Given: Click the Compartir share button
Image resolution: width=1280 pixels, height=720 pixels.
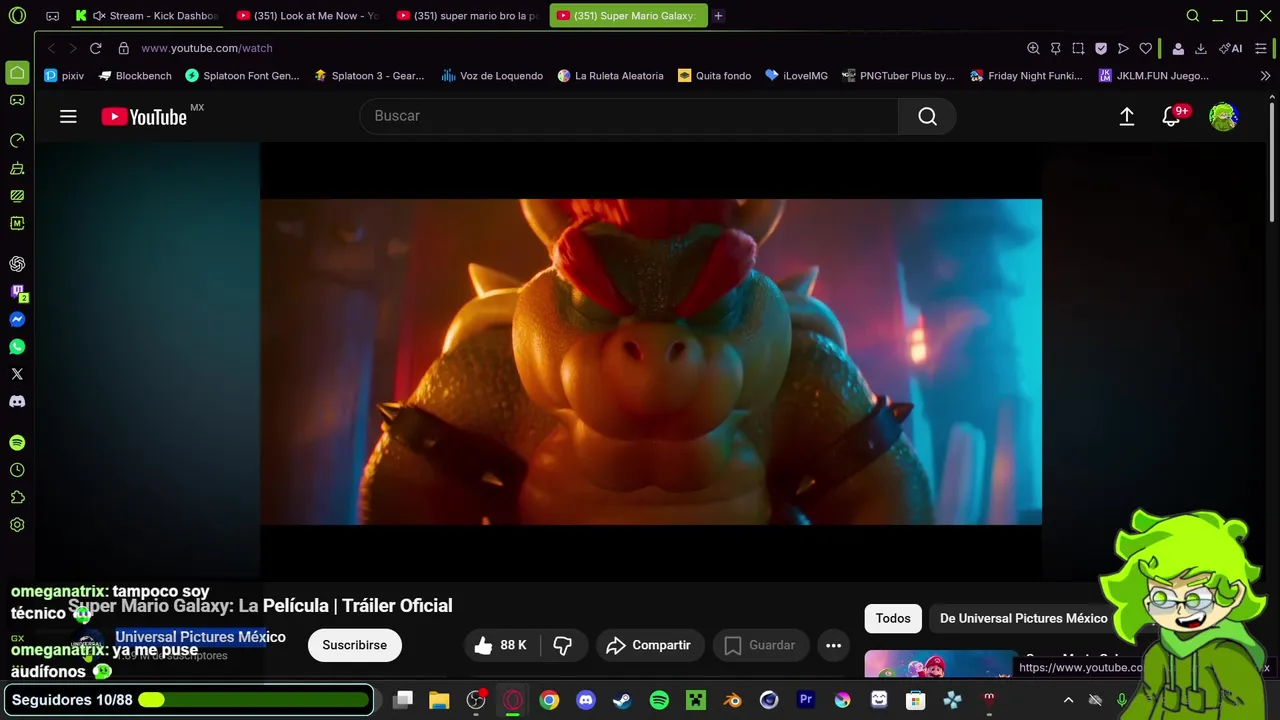Looking at the screenshot, I should coord(650,645).
